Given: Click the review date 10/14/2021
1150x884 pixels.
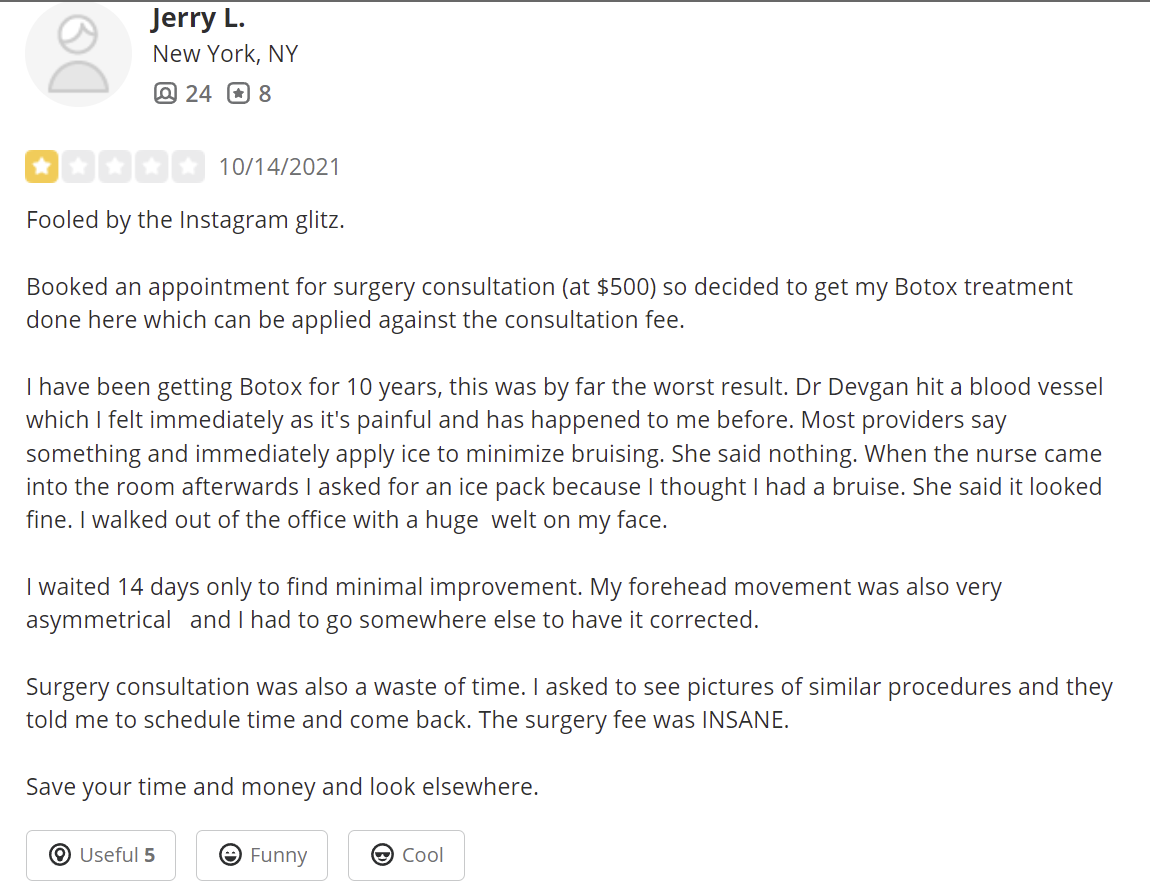Looking at the screenshot, I should tap(279, 167).
